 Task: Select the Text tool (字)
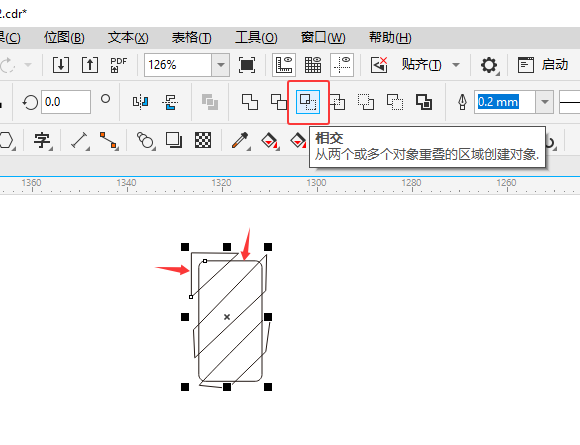click(42, 141)
